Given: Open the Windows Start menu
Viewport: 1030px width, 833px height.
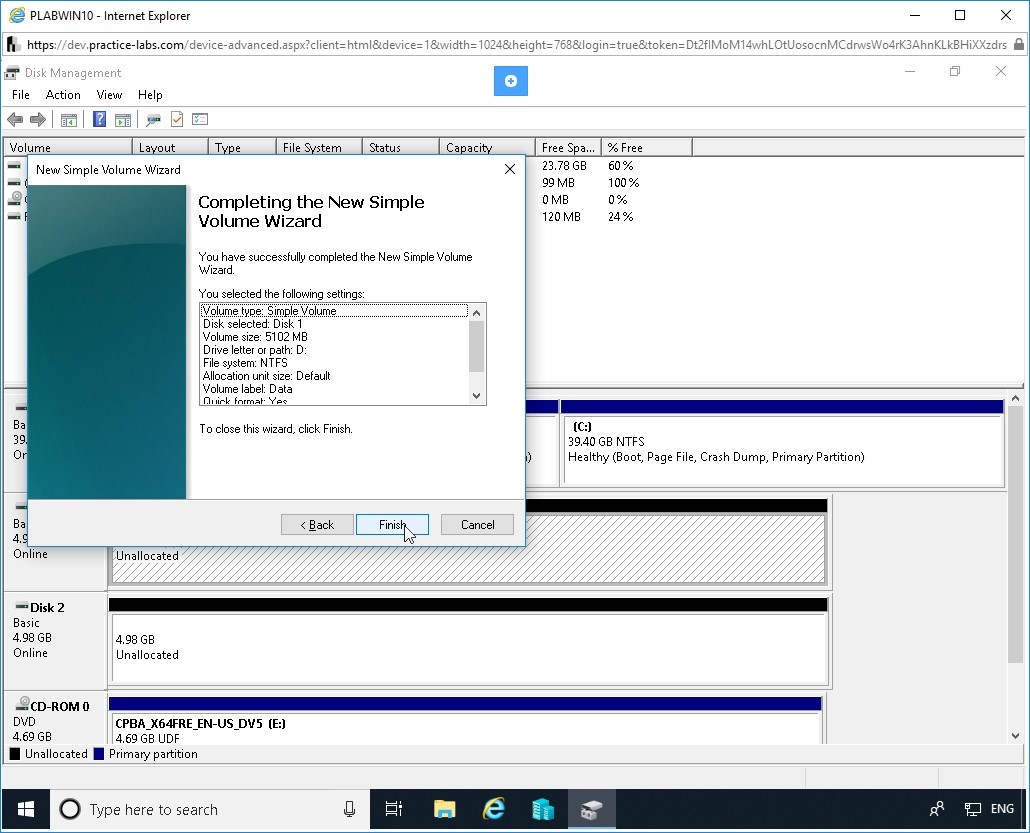Looking at the screenshot, I should pyautogui.click(x=26, y=809).
